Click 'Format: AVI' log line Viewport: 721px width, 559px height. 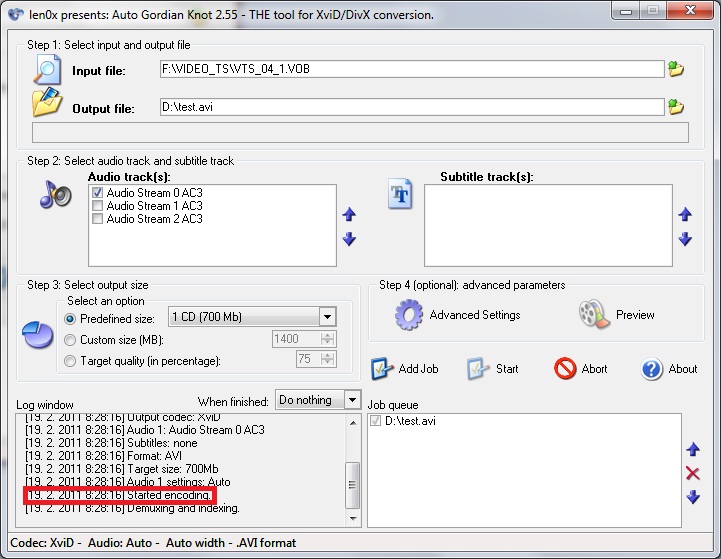click(x=103, y=456)
